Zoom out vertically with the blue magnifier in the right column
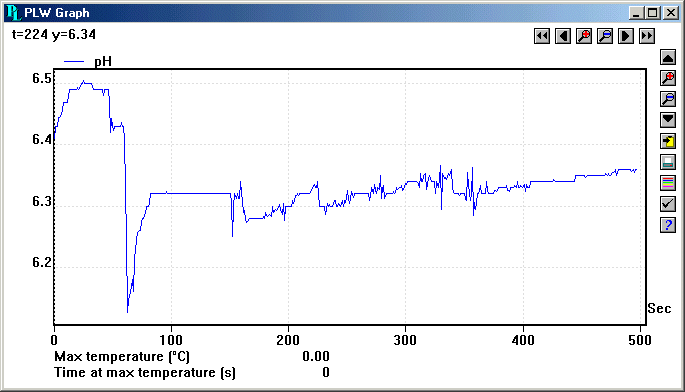The width and height of the screenshot is (685, 392). click(668, 99)
